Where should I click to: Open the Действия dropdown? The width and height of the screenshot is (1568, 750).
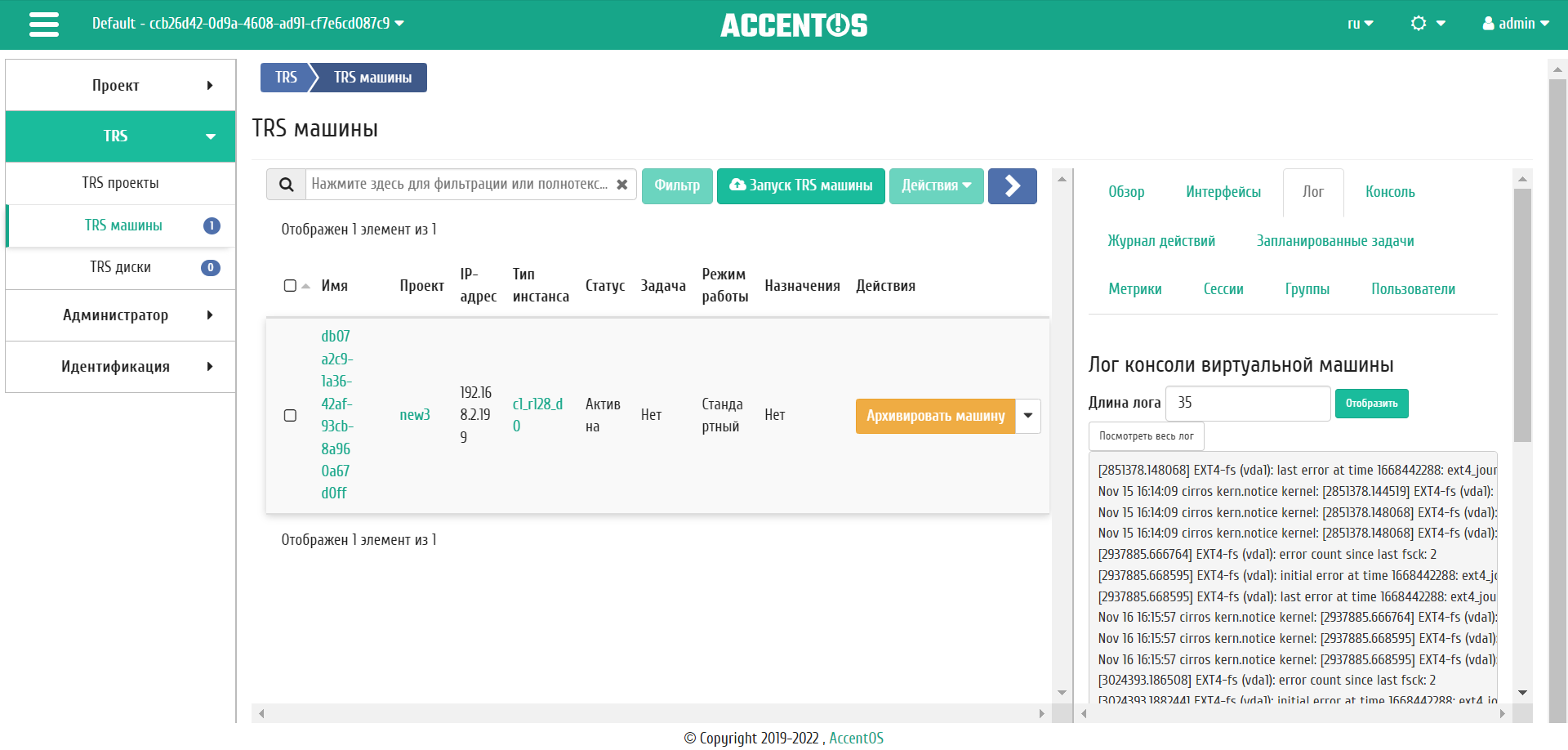[x=936, y=185]
